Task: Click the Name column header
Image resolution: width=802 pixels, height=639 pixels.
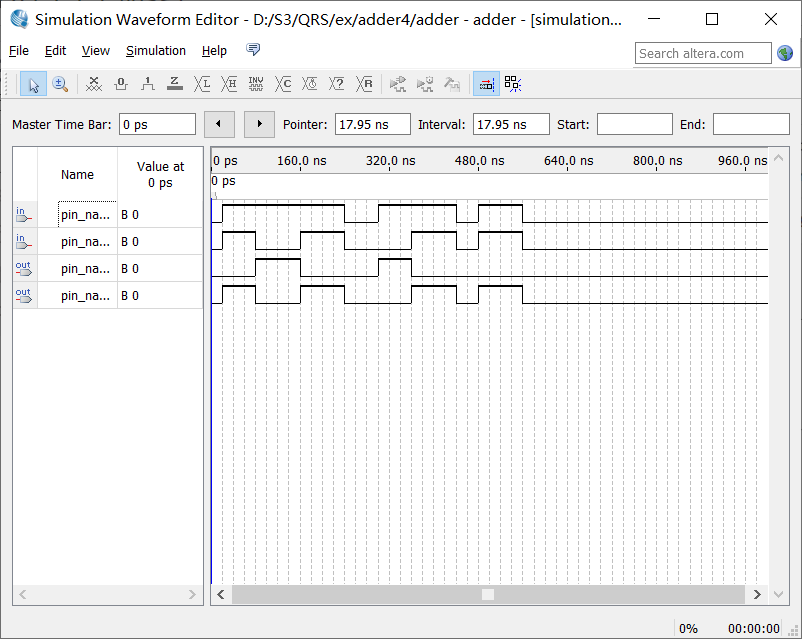Action: 77,174
